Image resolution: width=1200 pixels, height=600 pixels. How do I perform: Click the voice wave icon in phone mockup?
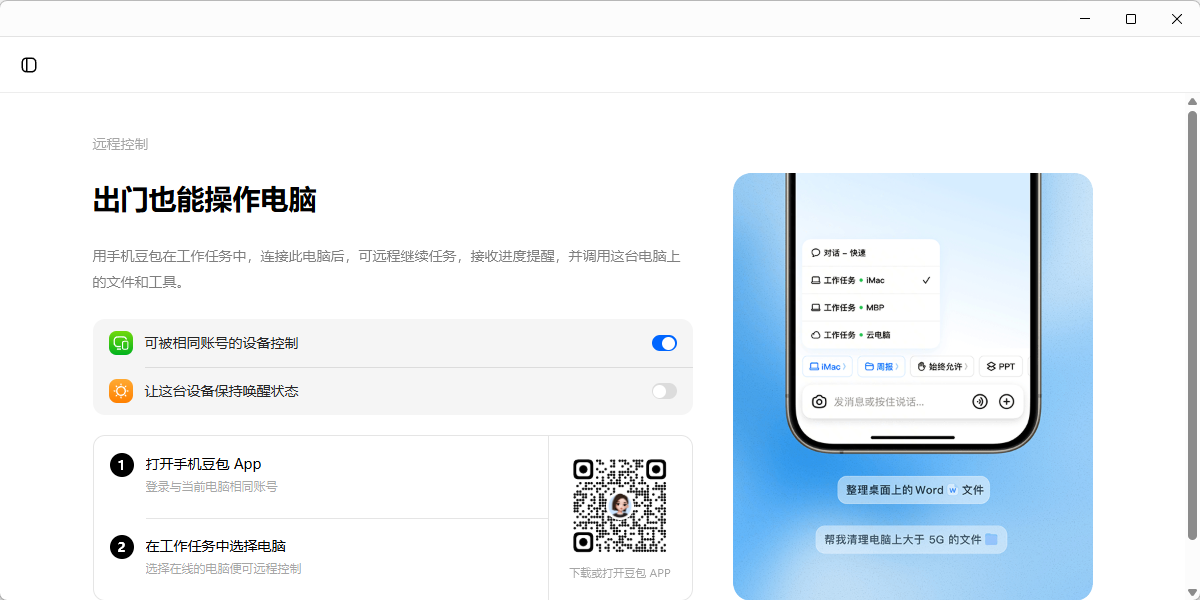[980, 402]
